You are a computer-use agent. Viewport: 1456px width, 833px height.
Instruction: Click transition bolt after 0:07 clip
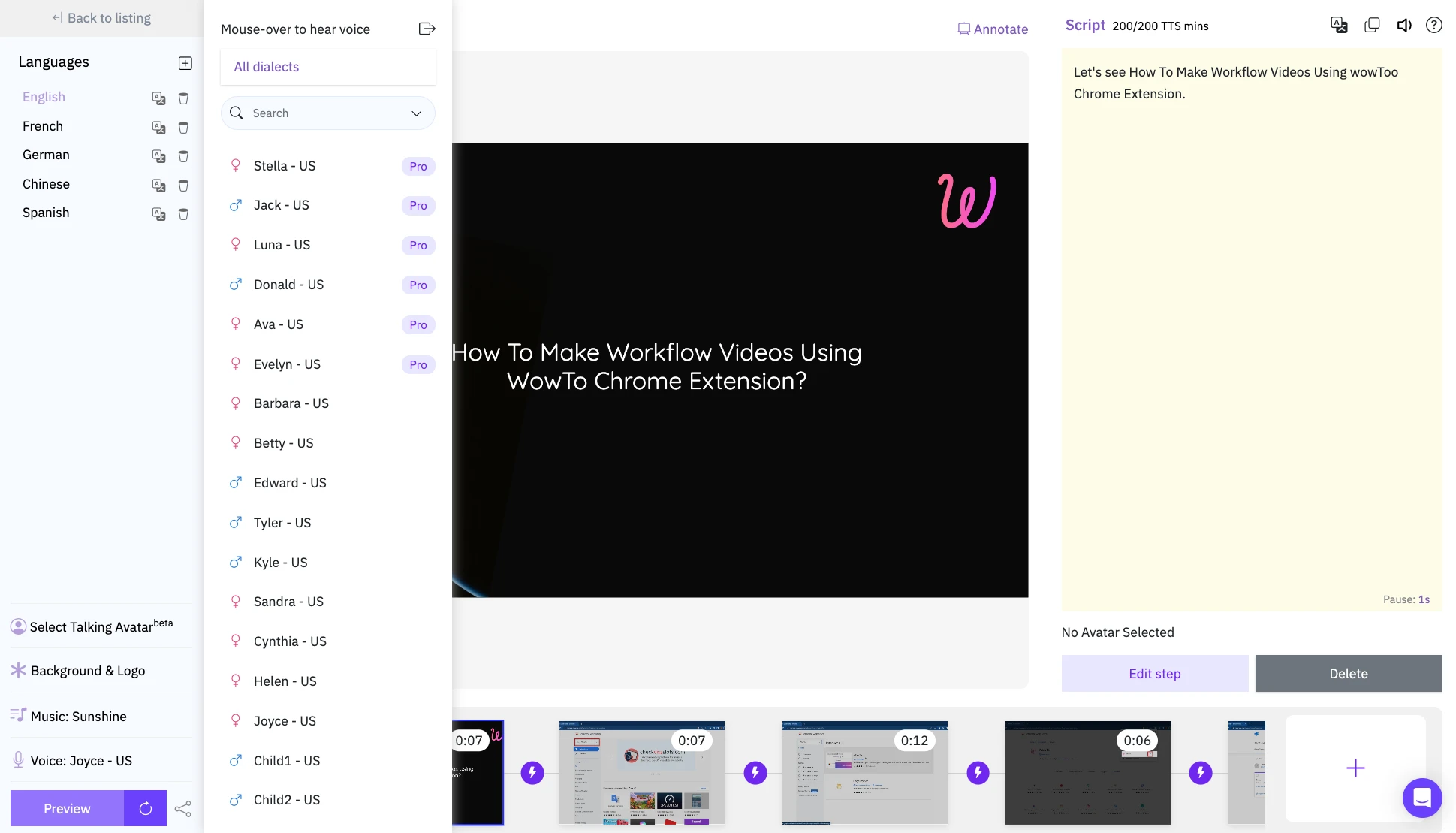[x=755, y=772]
